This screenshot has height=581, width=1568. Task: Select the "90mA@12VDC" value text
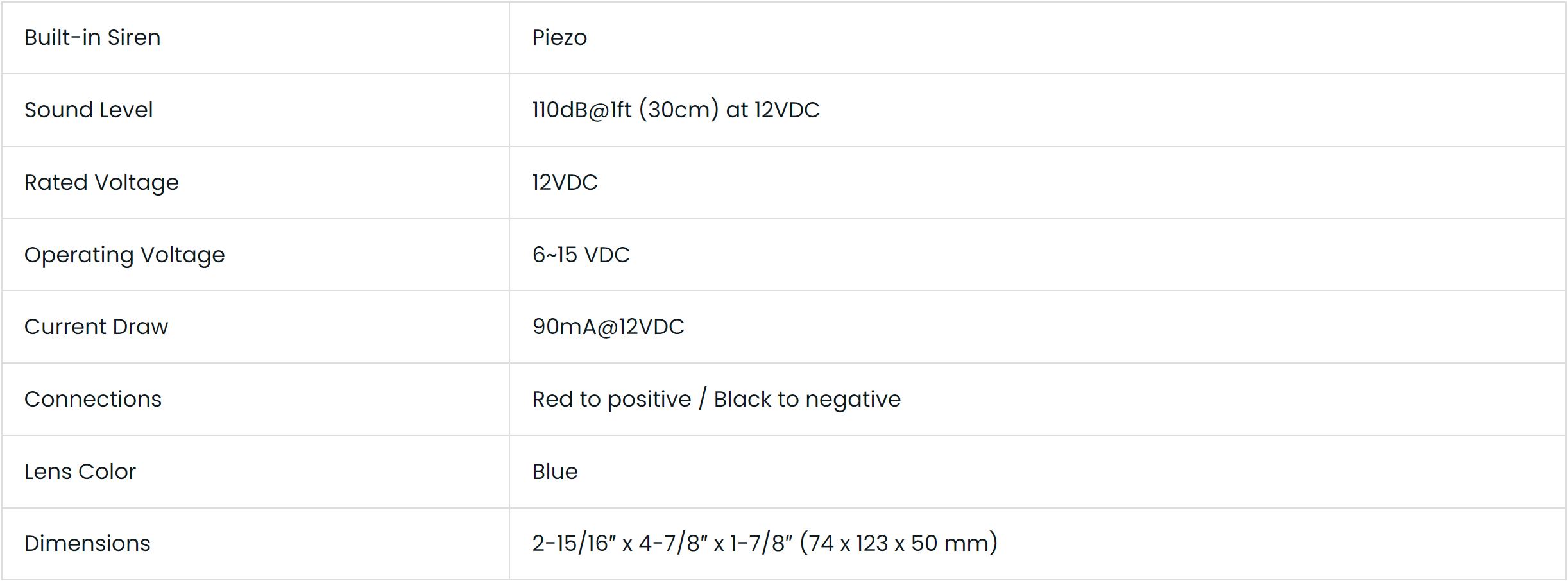click(608, 327)
